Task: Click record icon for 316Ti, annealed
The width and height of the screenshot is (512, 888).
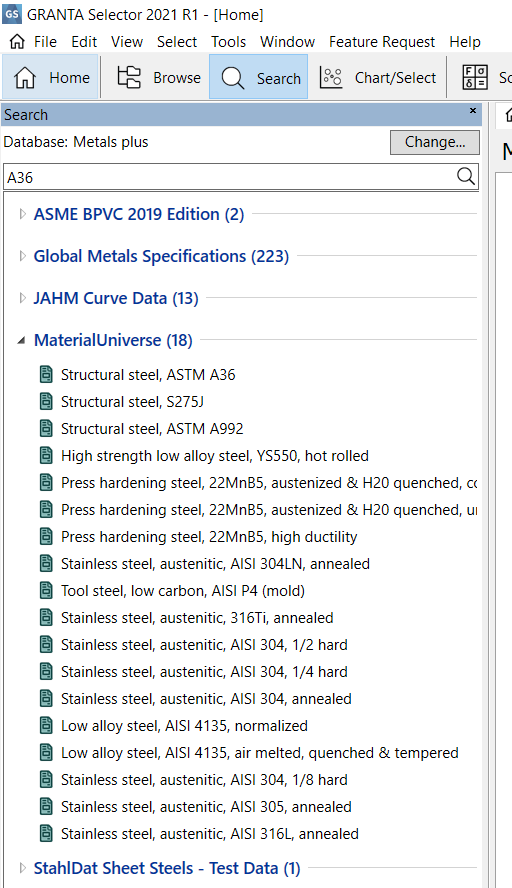Action: coord(46,618)
